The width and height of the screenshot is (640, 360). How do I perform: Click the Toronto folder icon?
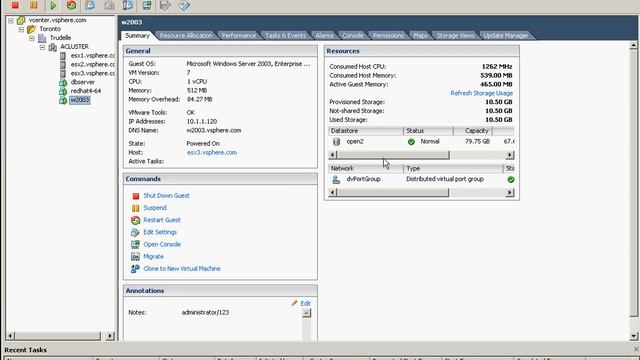(x=31, y=29)
